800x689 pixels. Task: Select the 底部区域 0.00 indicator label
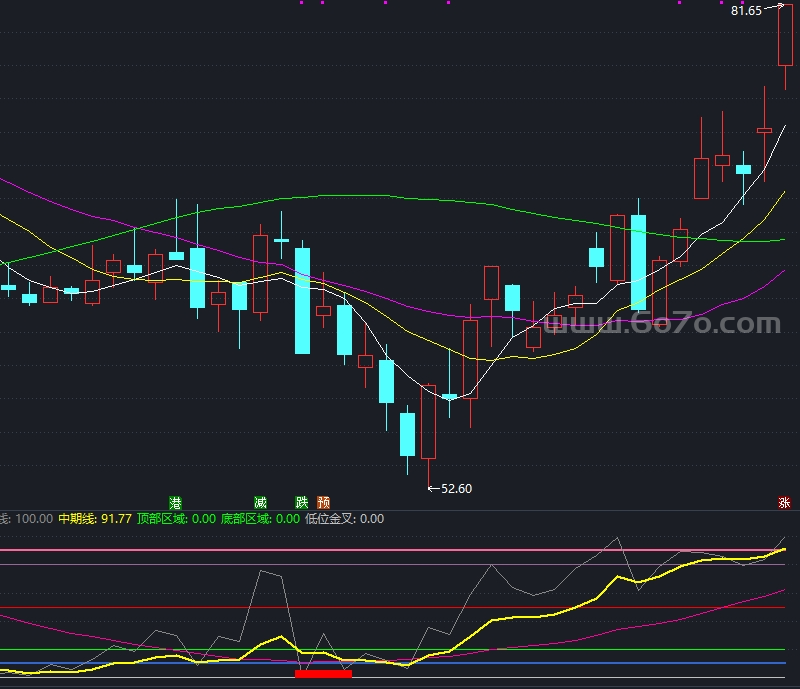(x=260, y=519)
